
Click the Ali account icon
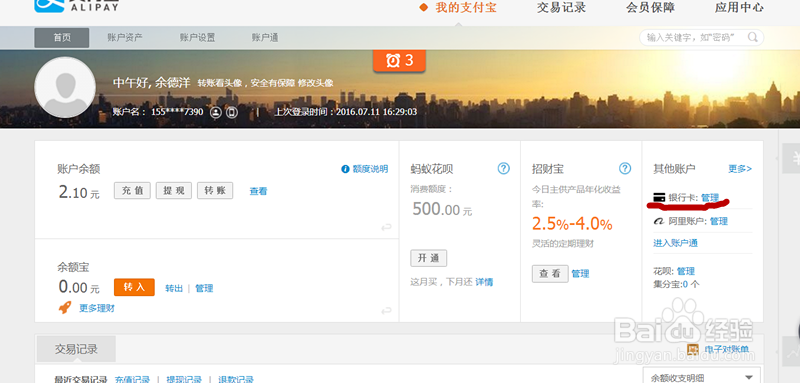[659, 221]
